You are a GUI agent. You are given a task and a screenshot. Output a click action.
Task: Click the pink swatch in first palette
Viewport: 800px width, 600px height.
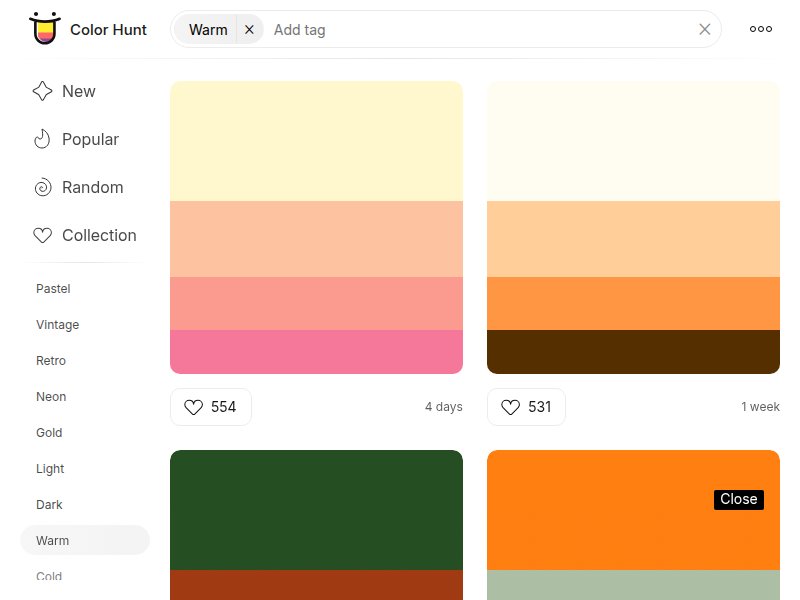point(316,352)
